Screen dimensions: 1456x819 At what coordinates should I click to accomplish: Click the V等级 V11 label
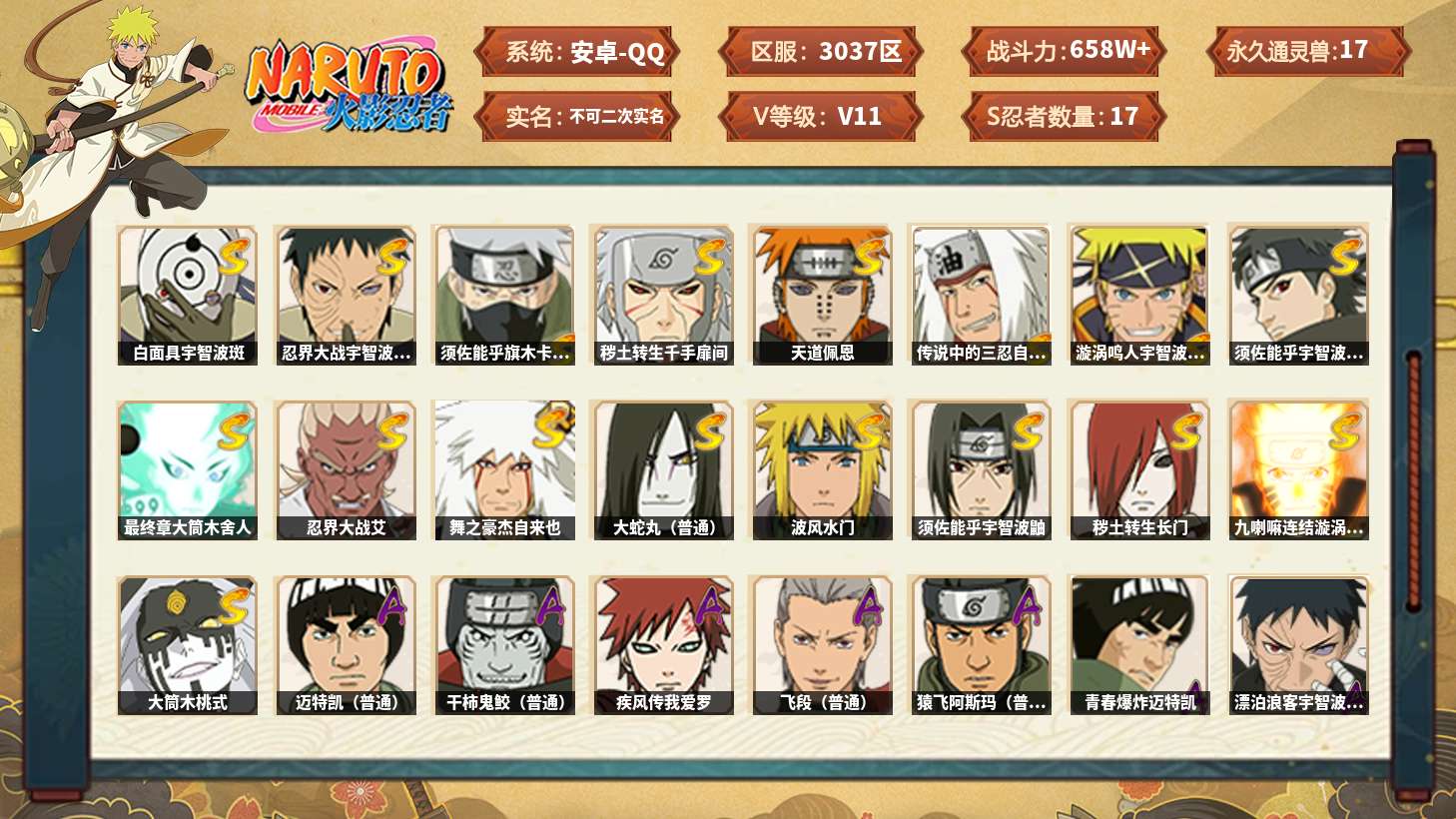pyautogui.click(x=820, y=116)
